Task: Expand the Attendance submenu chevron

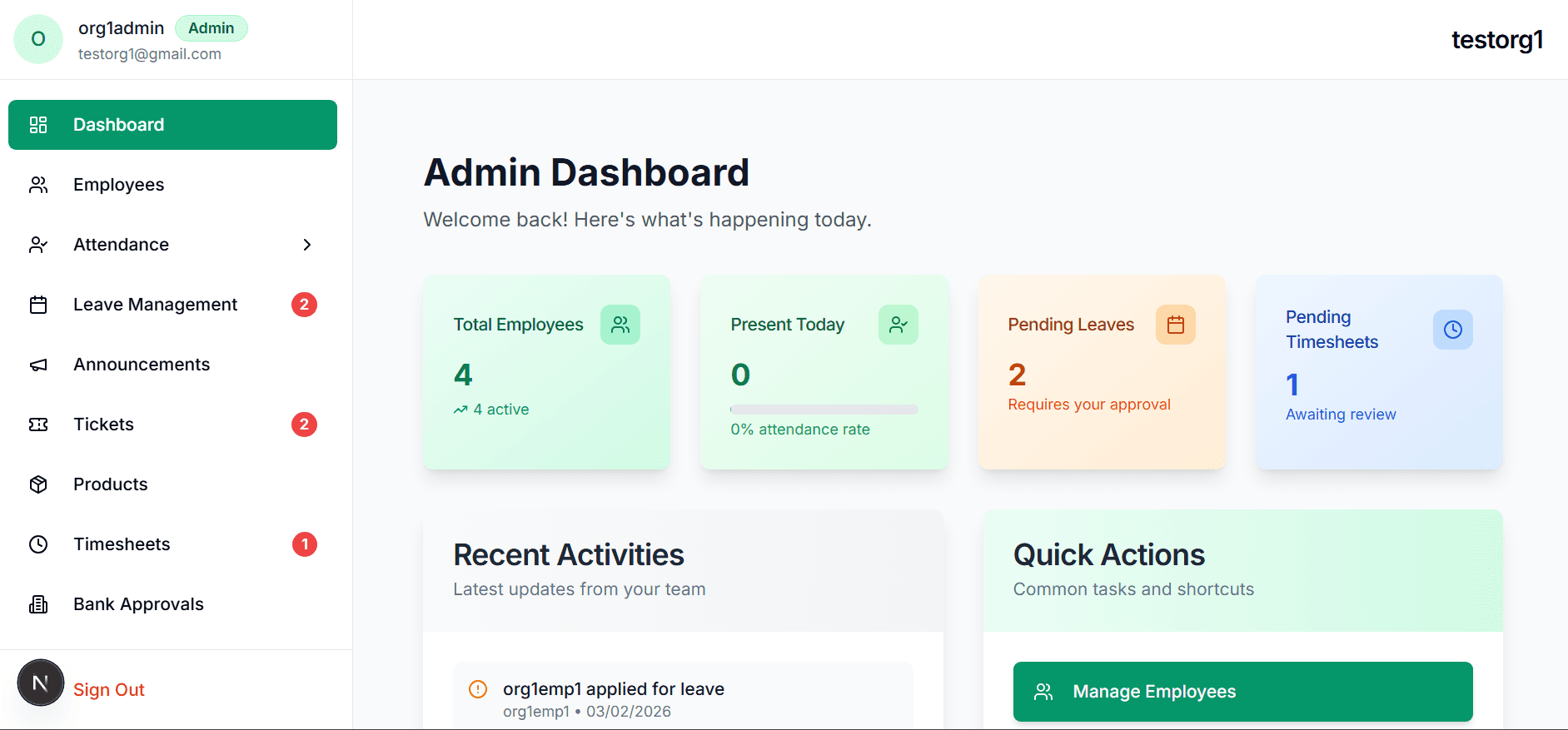Action: pyautogui.click(x=307, y=245)
